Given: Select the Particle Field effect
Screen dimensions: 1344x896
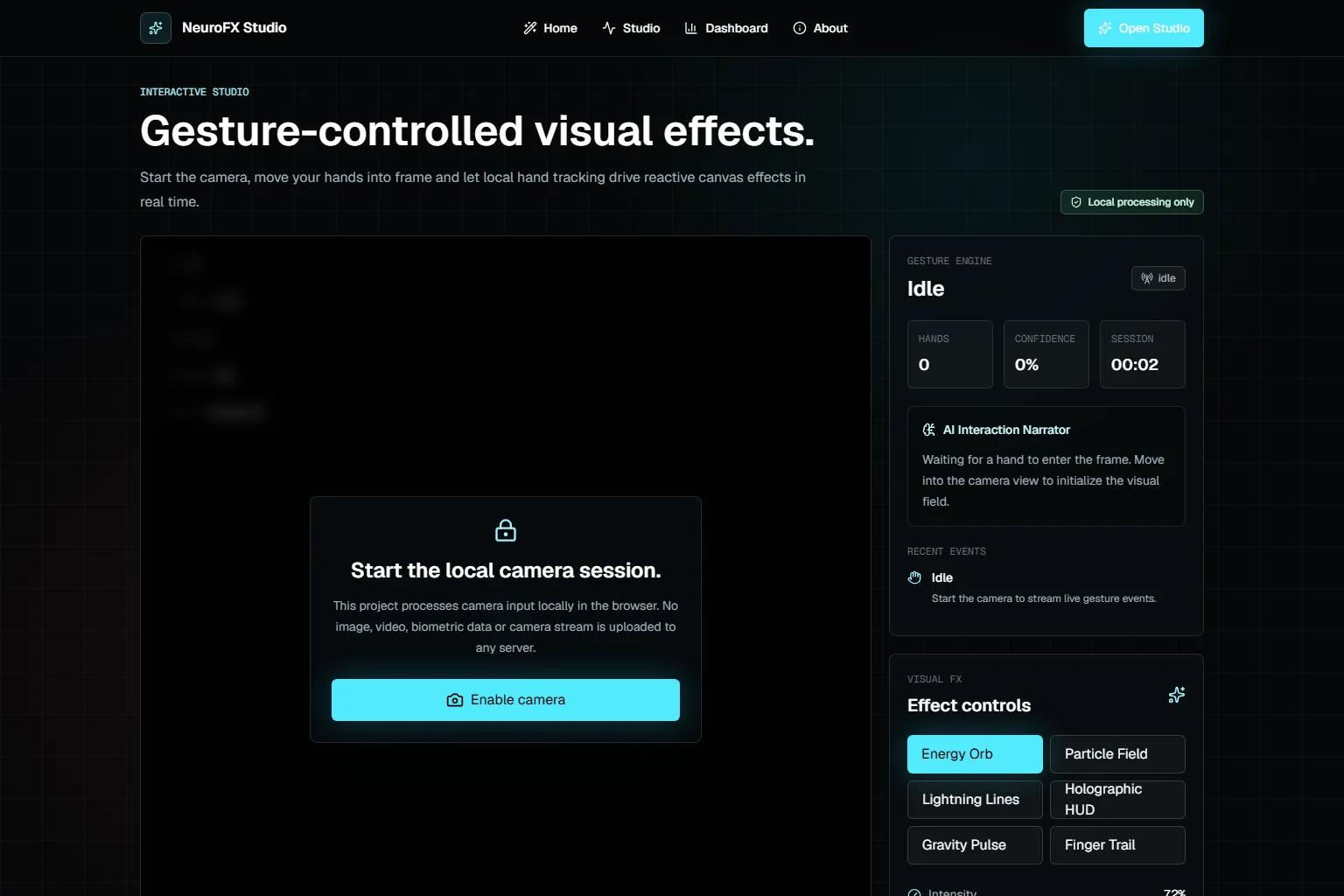Looking at the screenshot, I should 1117,754.
